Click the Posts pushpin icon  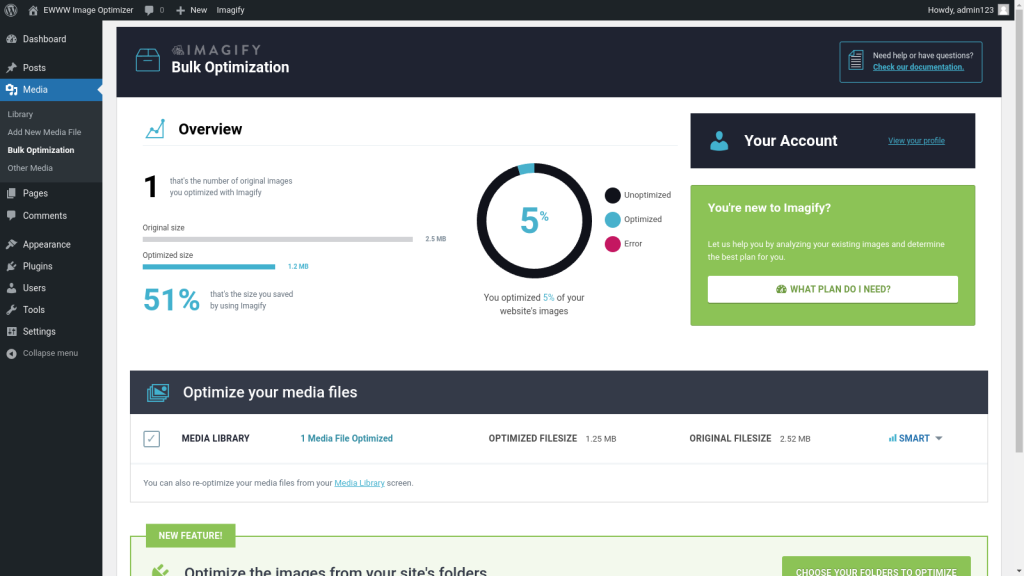click(x=11, y=68)
